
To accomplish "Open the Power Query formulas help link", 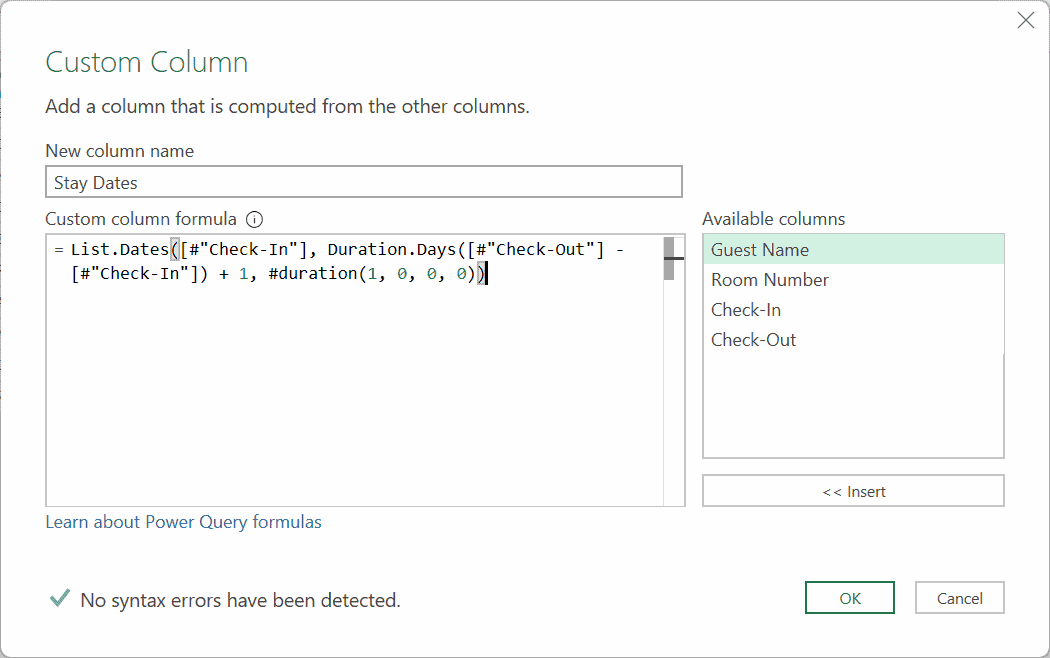I will point(183,521).
